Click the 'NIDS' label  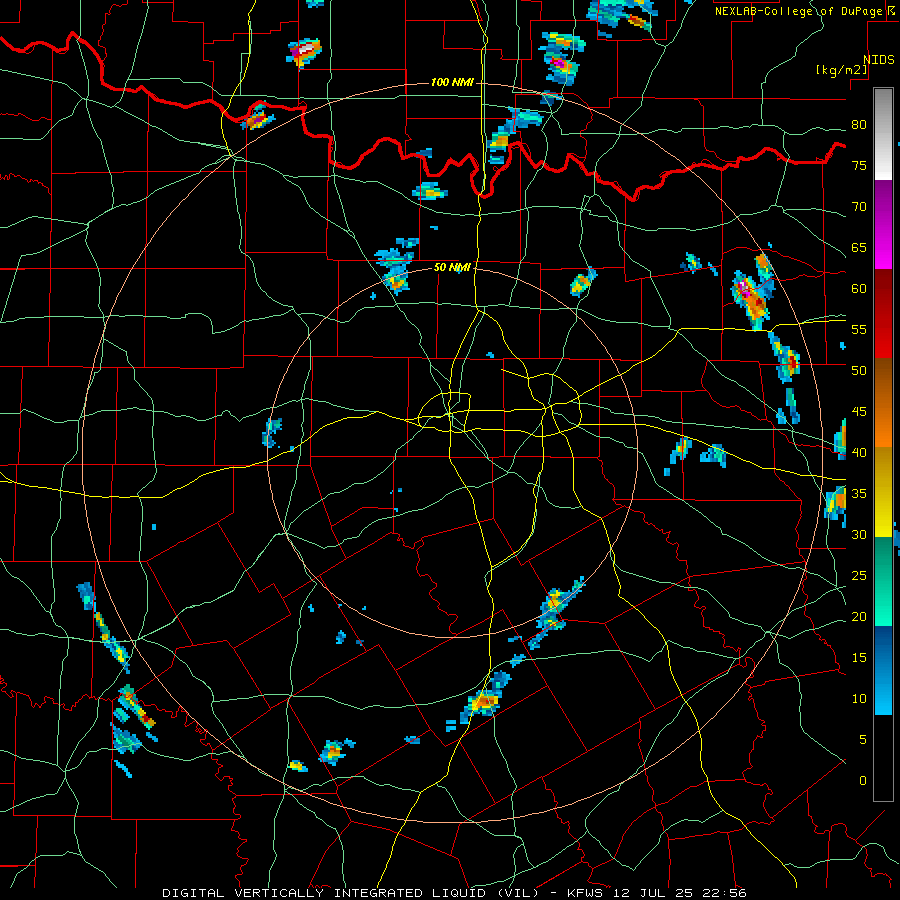click(879, 60)
